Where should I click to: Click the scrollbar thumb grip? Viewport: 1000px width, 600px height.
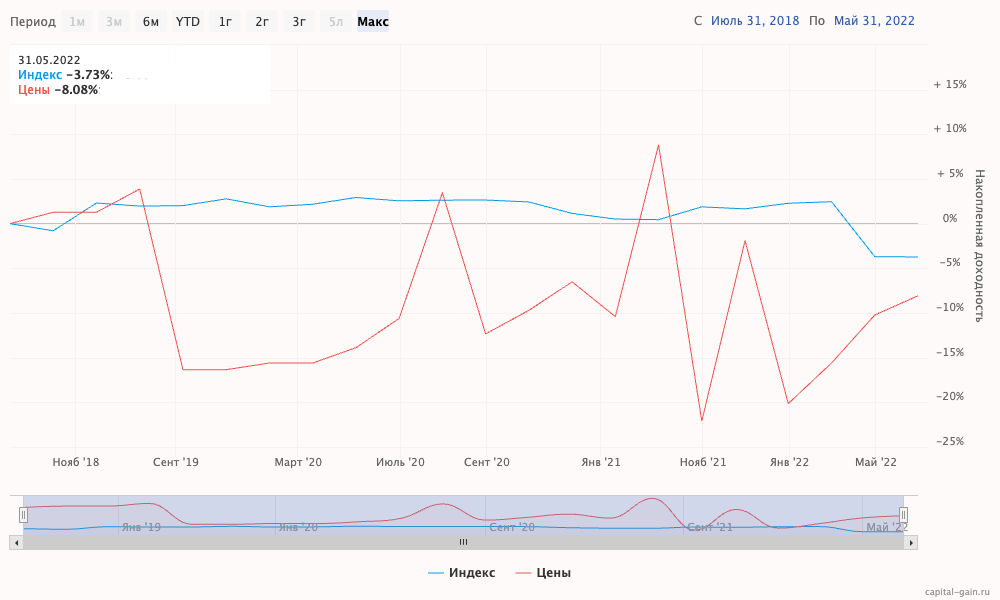464,543
